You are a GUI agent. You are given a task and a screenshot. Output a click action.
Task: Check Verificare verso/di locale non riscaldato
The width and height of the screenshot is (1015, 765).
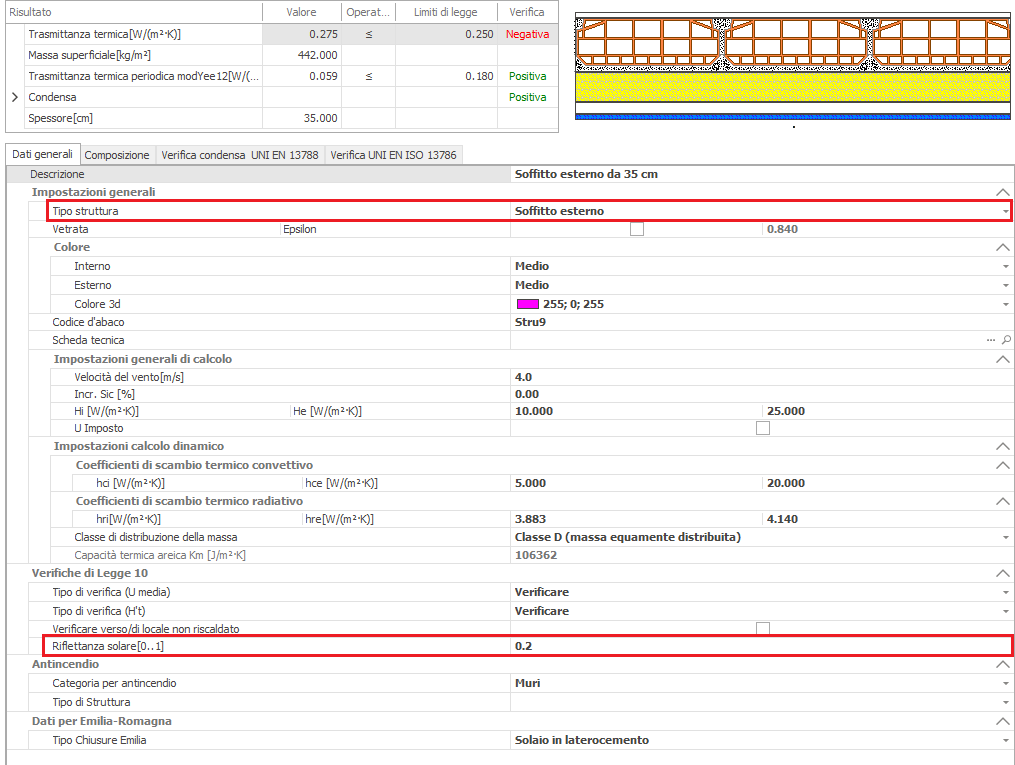pyautogui.click(x=763, y=628)
